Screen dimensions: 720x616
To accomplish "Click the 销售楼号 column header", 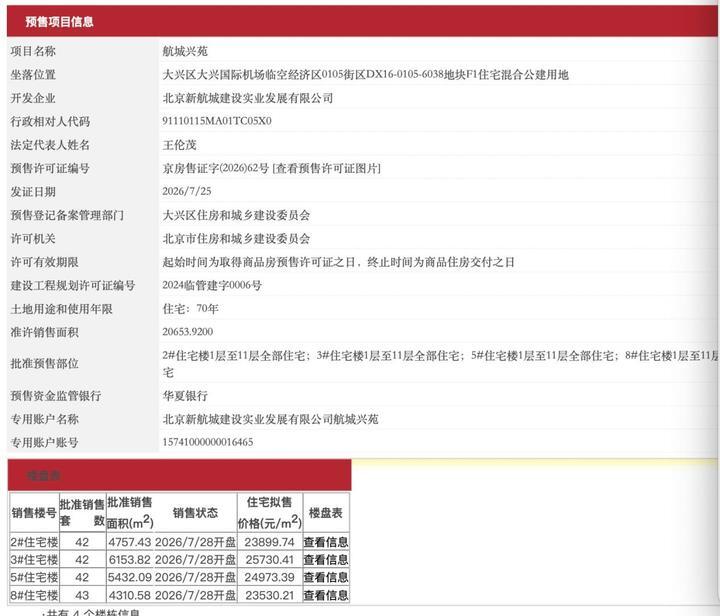I will click(34, 513).
